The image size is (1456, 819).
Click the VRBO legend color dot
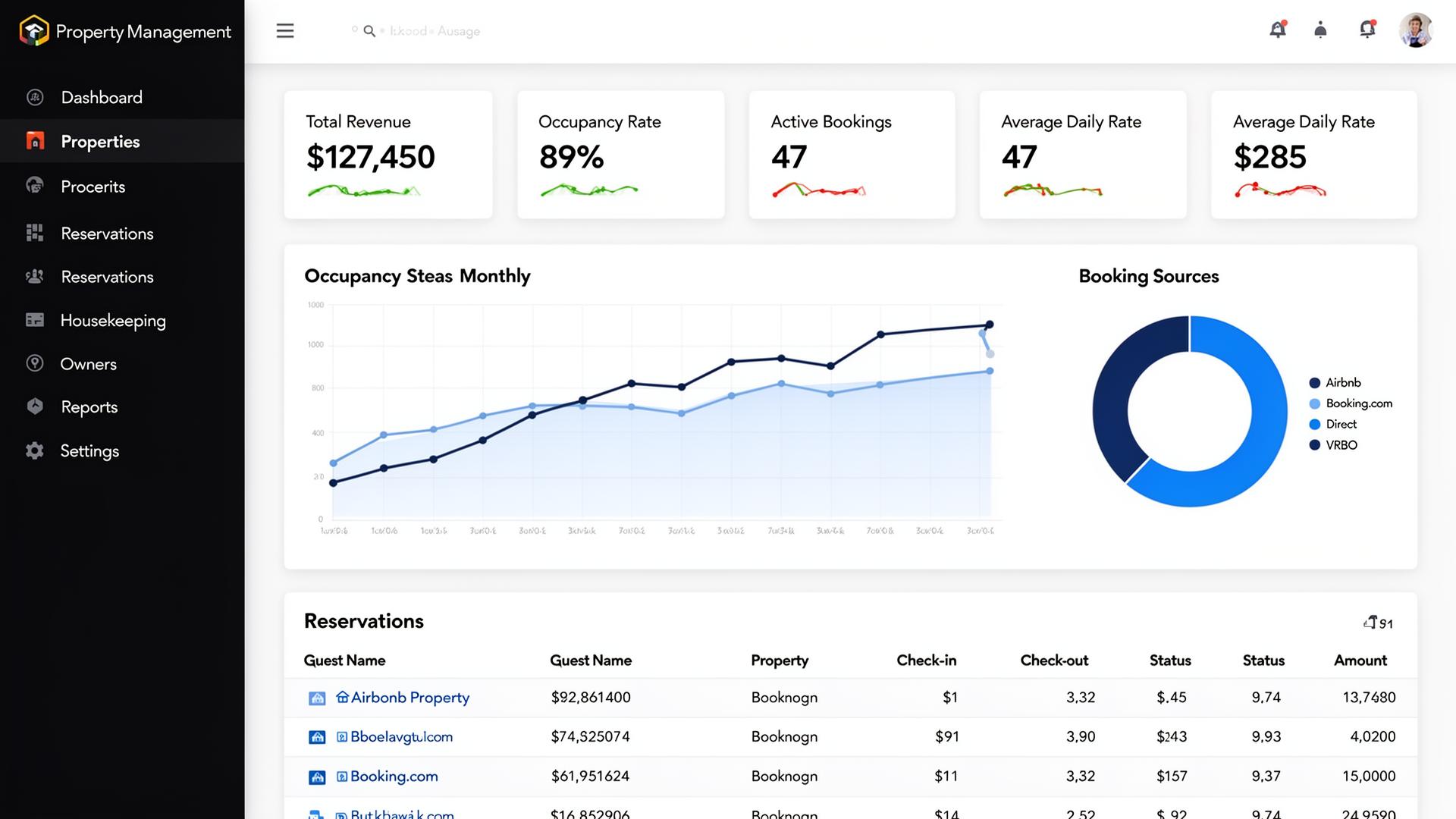click(x=1315, y=445)
